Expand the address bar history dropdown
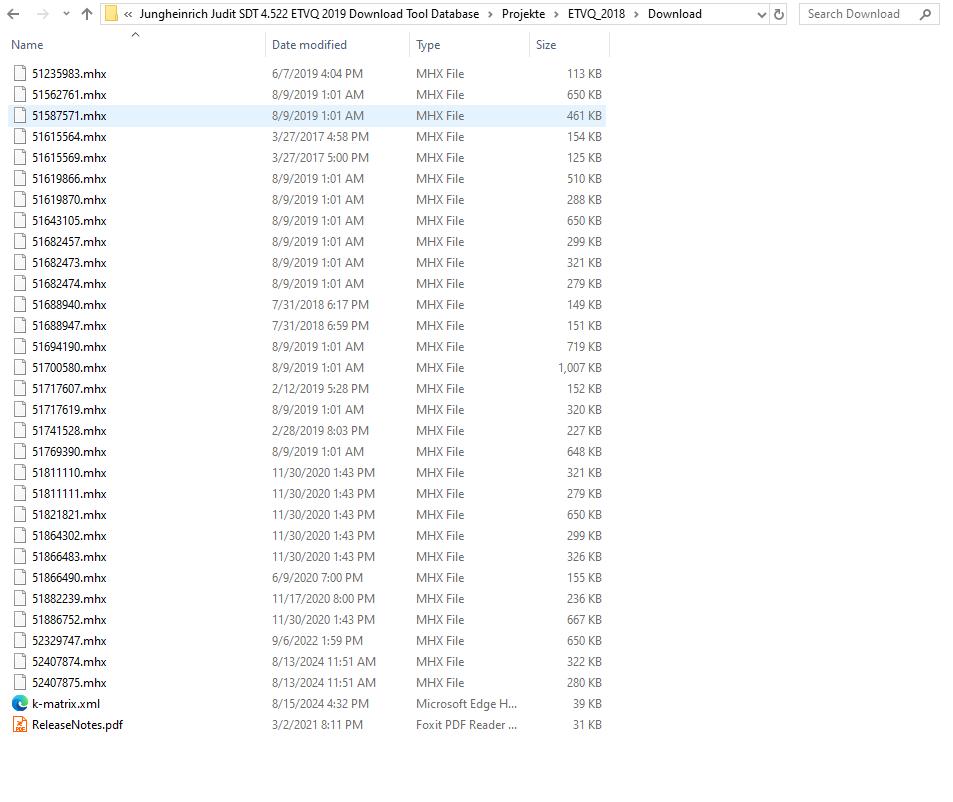Screen dimensions: 953x802 762,14
